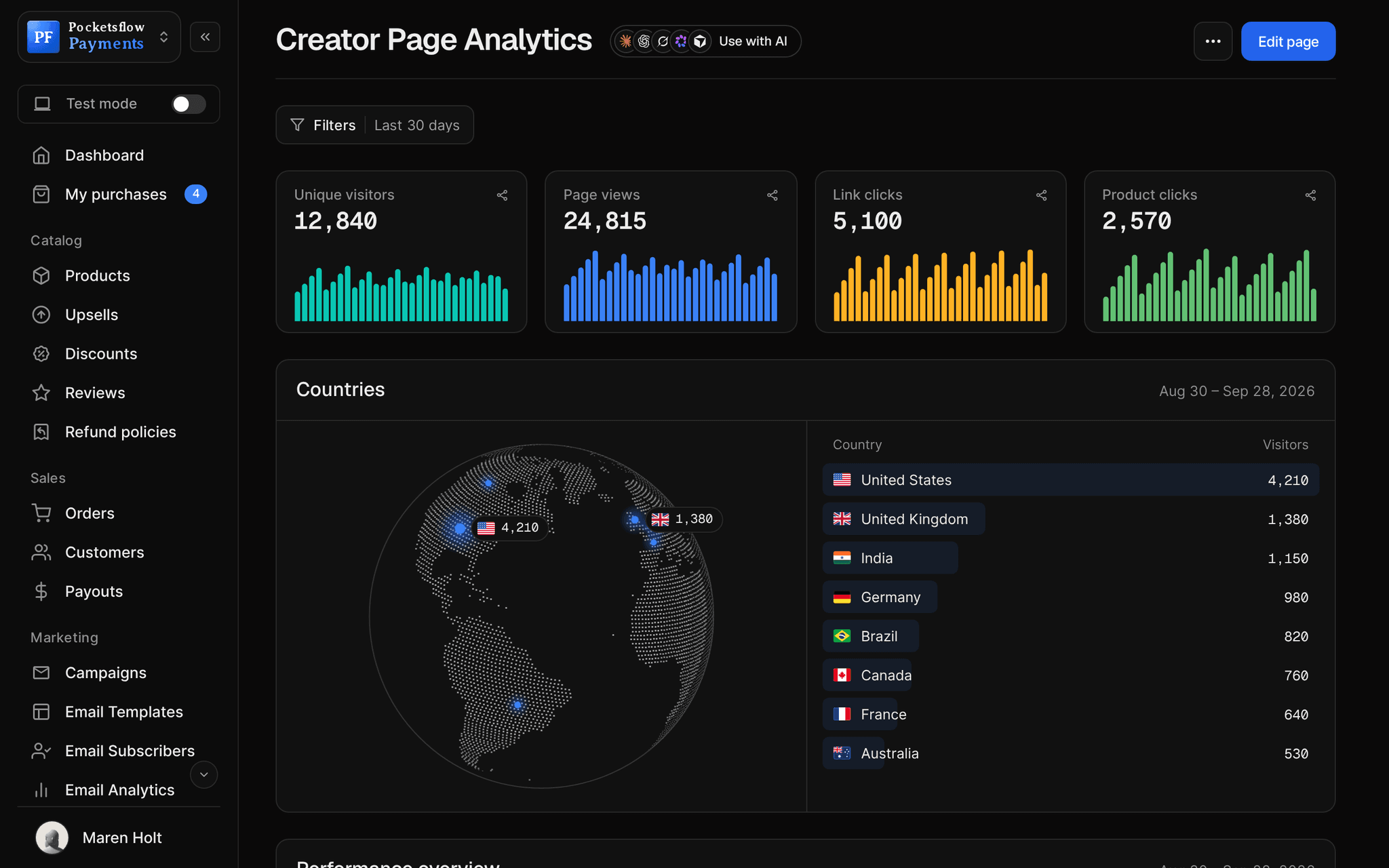Share the Product clicks card
This screenshot has height=868, width=1389.
[1311, 195]
